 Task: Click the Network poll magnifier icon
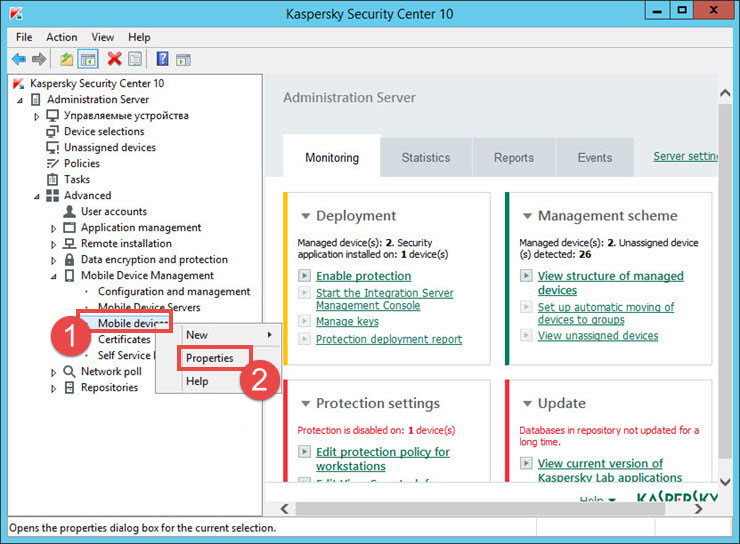[69, 372]
